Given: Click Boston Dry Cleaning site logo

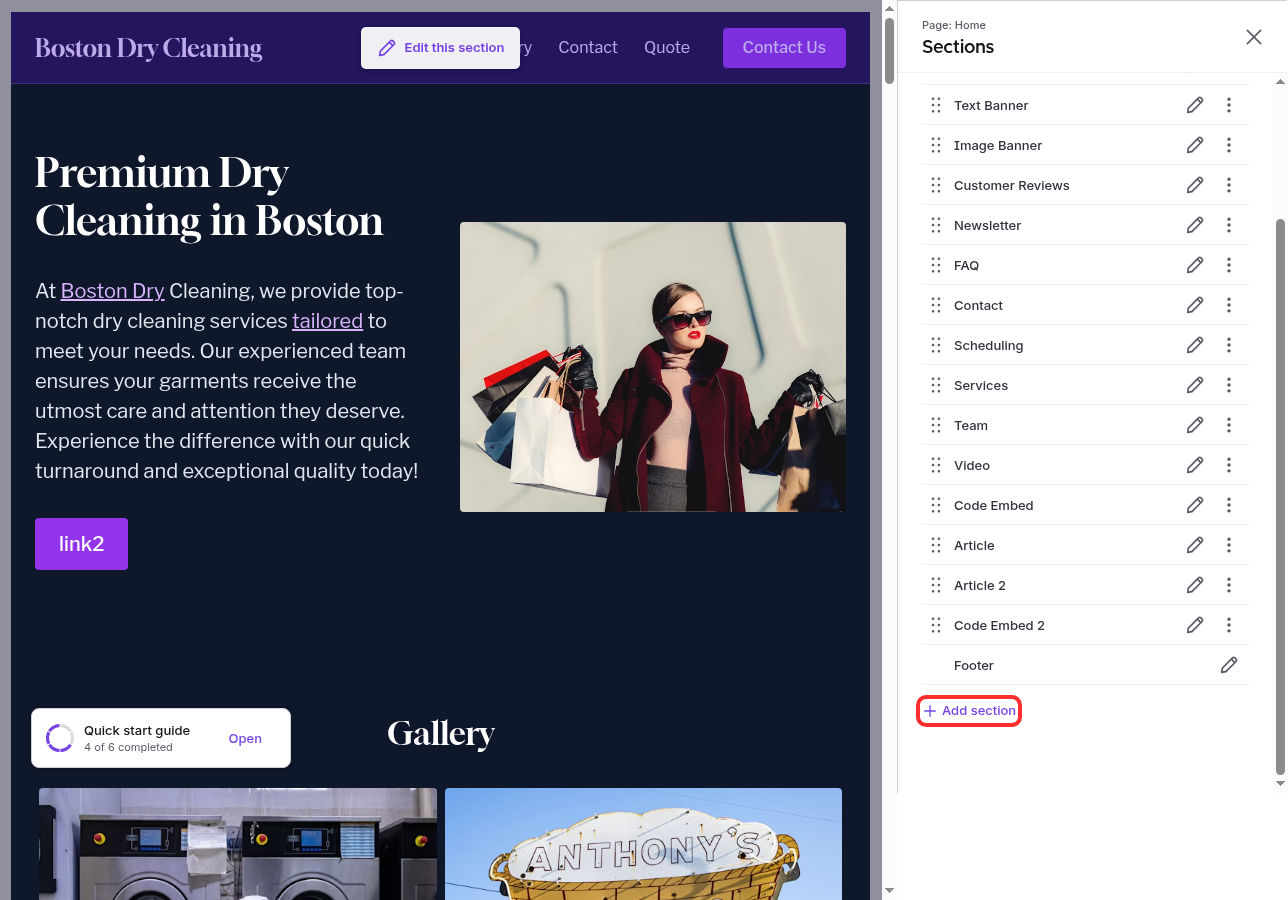Looking at the screenshot, I should [x=148, y=48].
